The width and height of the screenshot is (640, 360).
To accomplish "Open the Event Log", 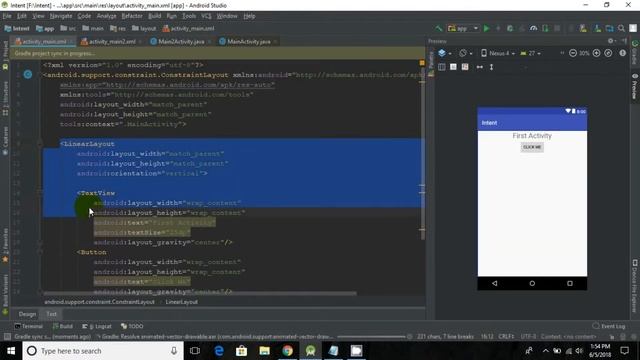I will (x=609, y=326).
